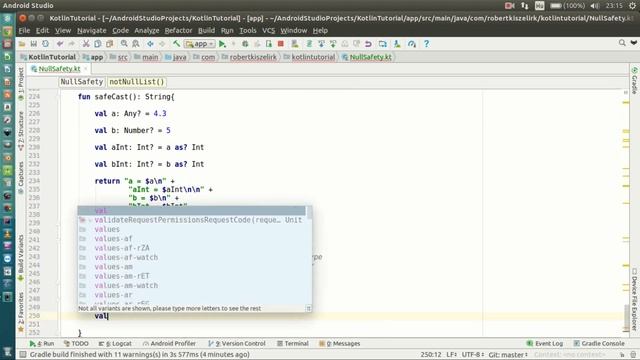Open the Gradle Console
640x360 pixels.
click(x=599, y=344)
